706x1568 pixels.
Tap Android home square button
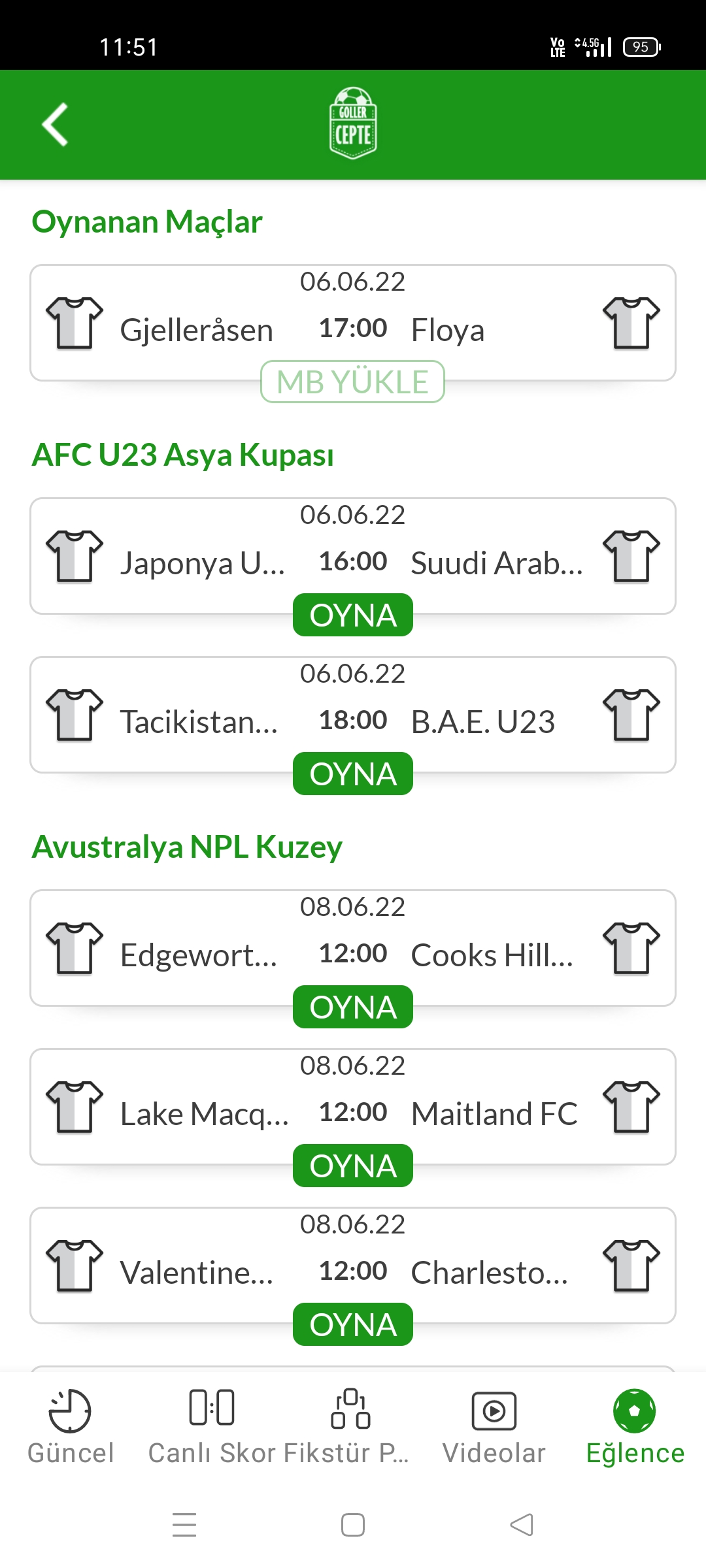[x=353, y=1525]
